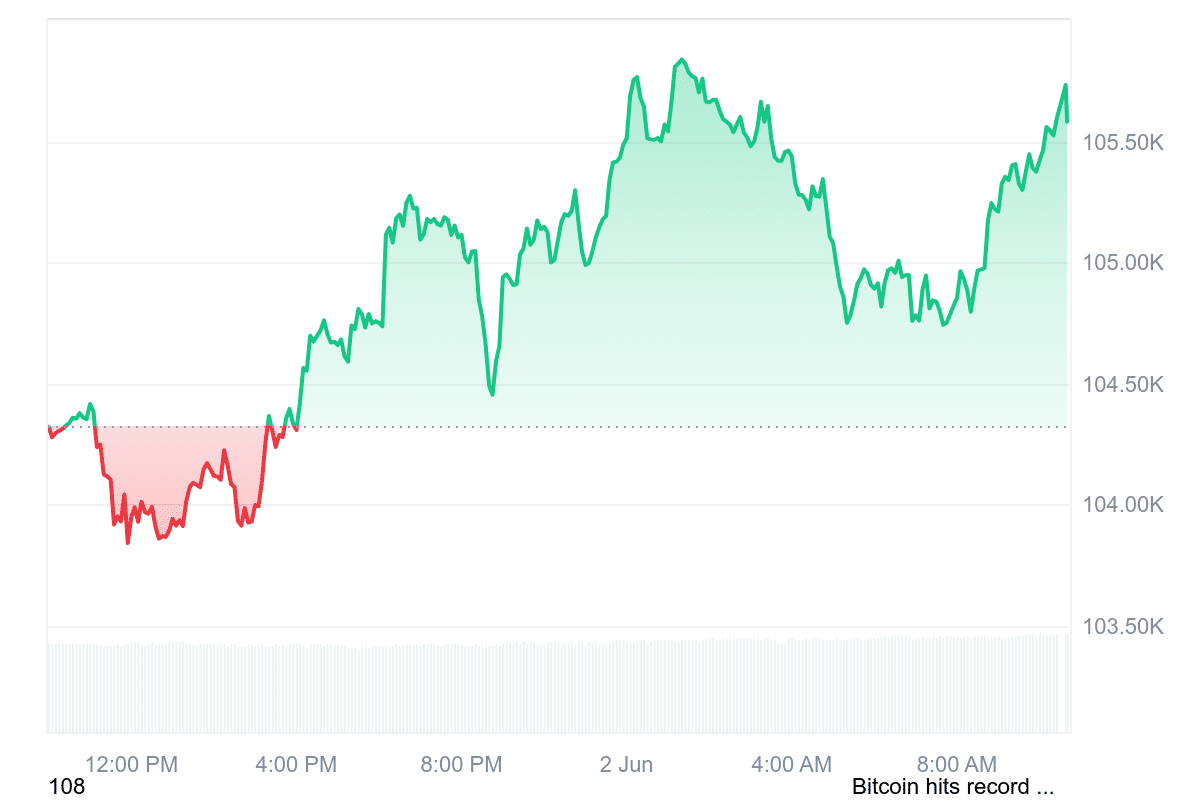Click the starting point of the price line
1200x800 pixels.
coord(48,428)
